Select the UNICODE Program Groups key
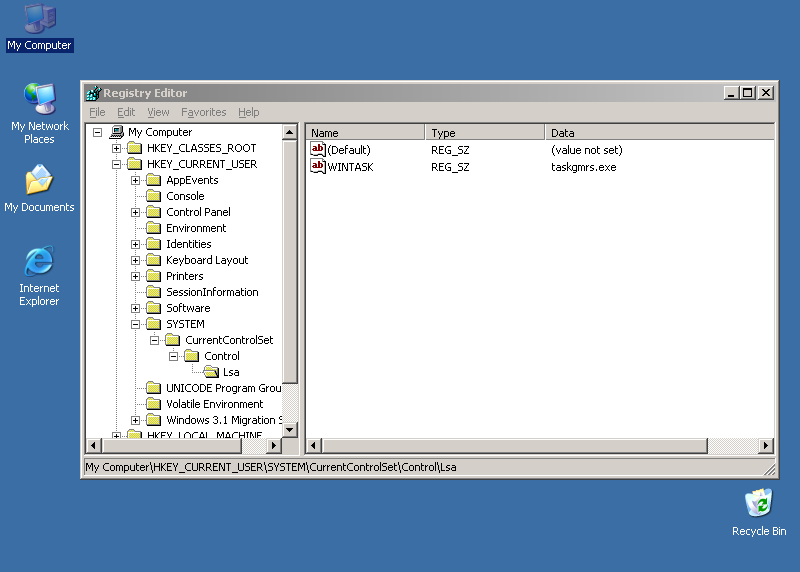Image resolution: width=800 pixels, height=572 pixels. [x=223, y=388]
